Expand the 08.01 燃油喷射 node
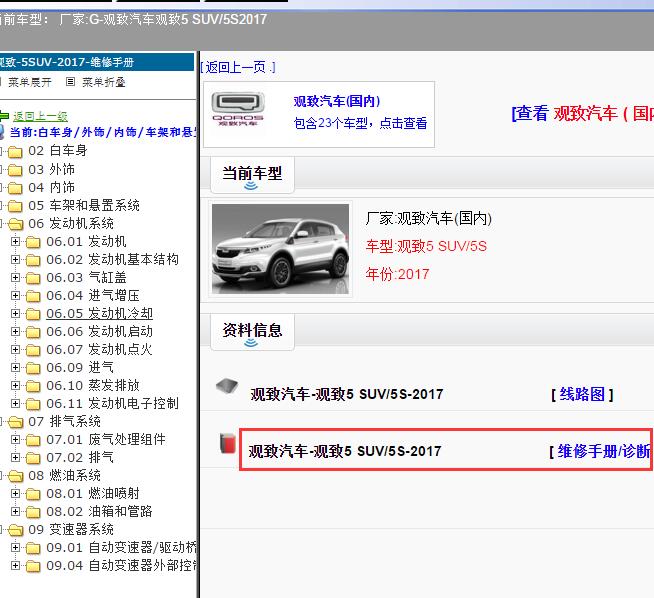The width and height of the screenshot is (654, 598). (15, 493)
